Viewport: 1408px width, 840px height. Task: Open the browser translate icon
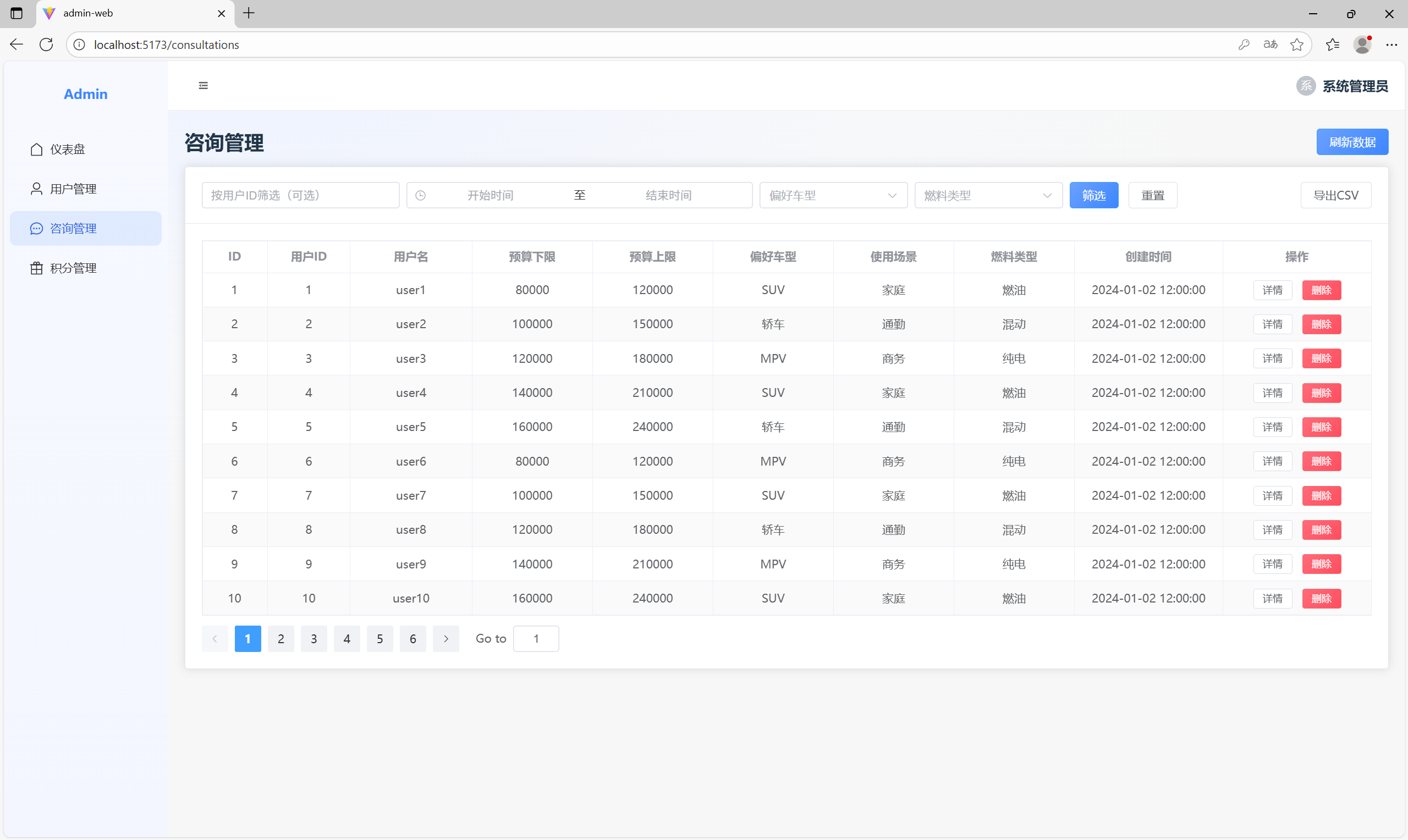click(x=1270, y=45)
